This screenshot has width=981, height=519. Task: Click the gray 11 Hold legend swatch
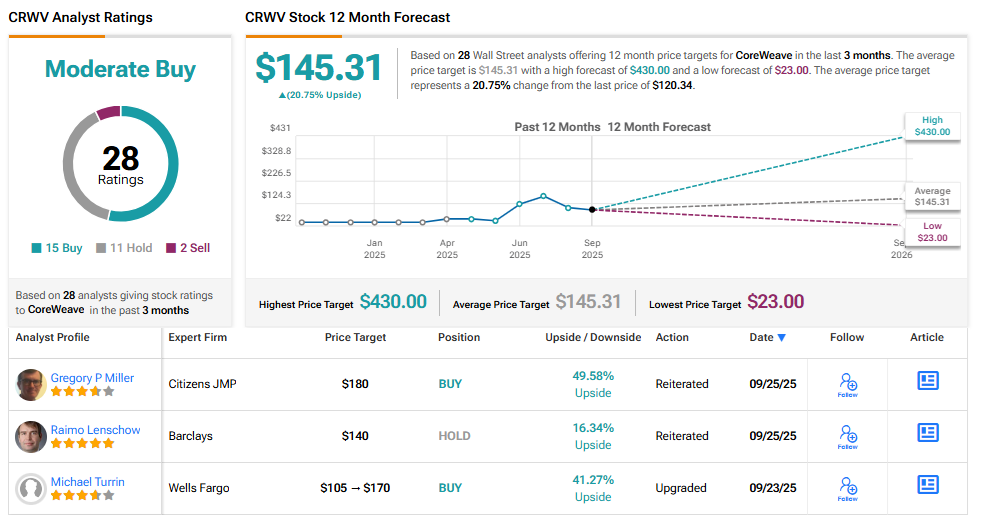pyautogui.click(x=101, y=248)
